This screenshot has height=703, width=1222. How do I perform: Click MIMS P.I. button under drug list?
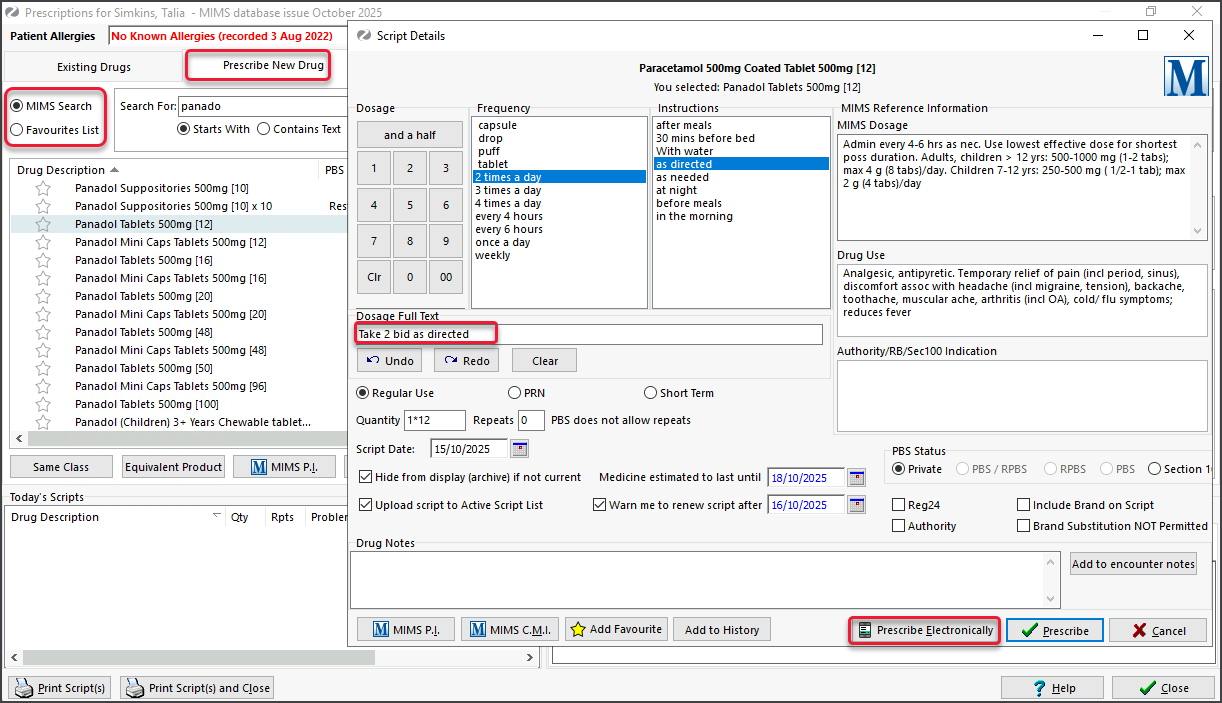coord(284,467)
